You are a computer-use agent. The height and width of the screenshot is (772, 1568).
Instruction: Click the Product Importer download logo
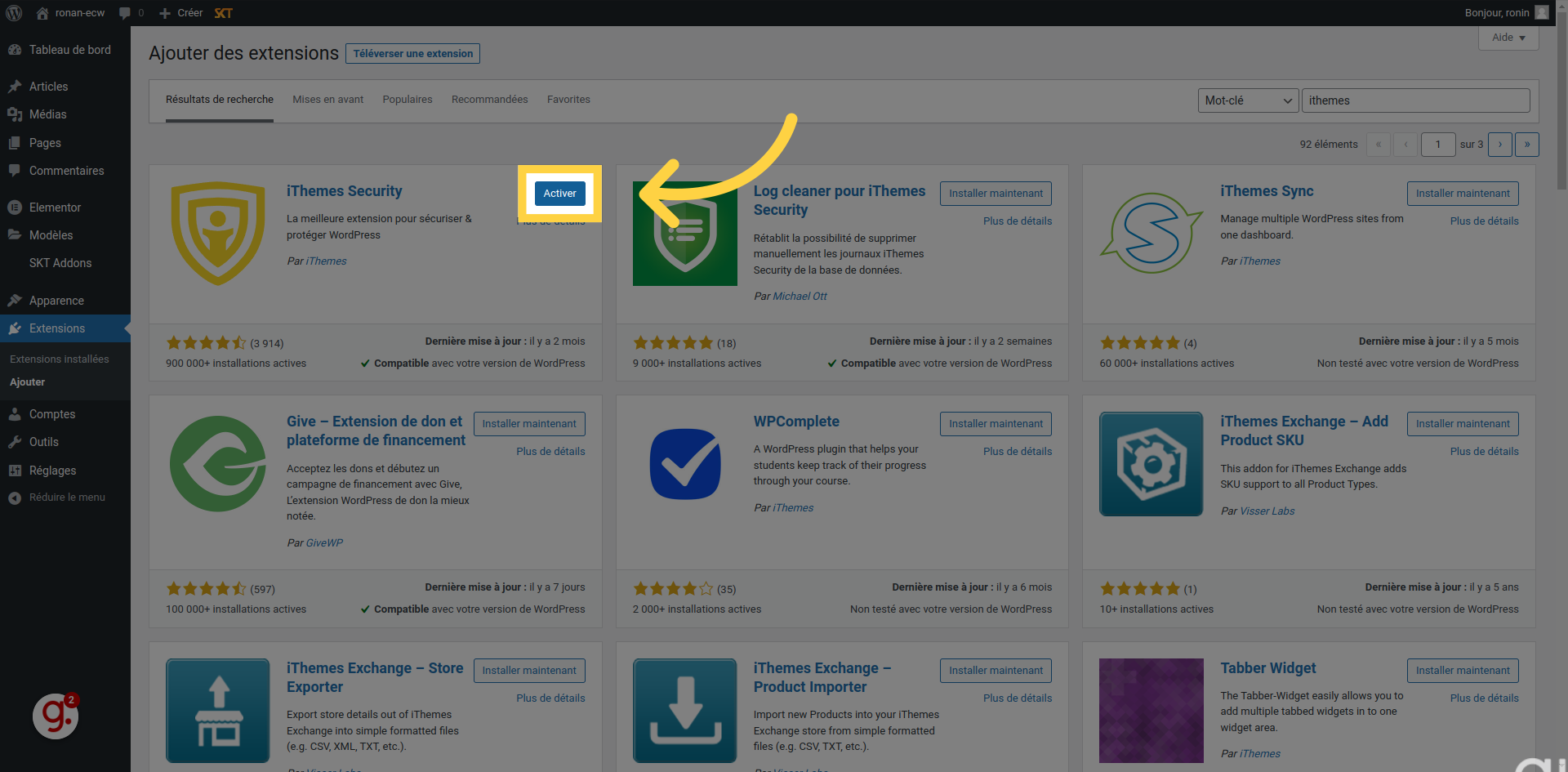click(x=684, y=711)
